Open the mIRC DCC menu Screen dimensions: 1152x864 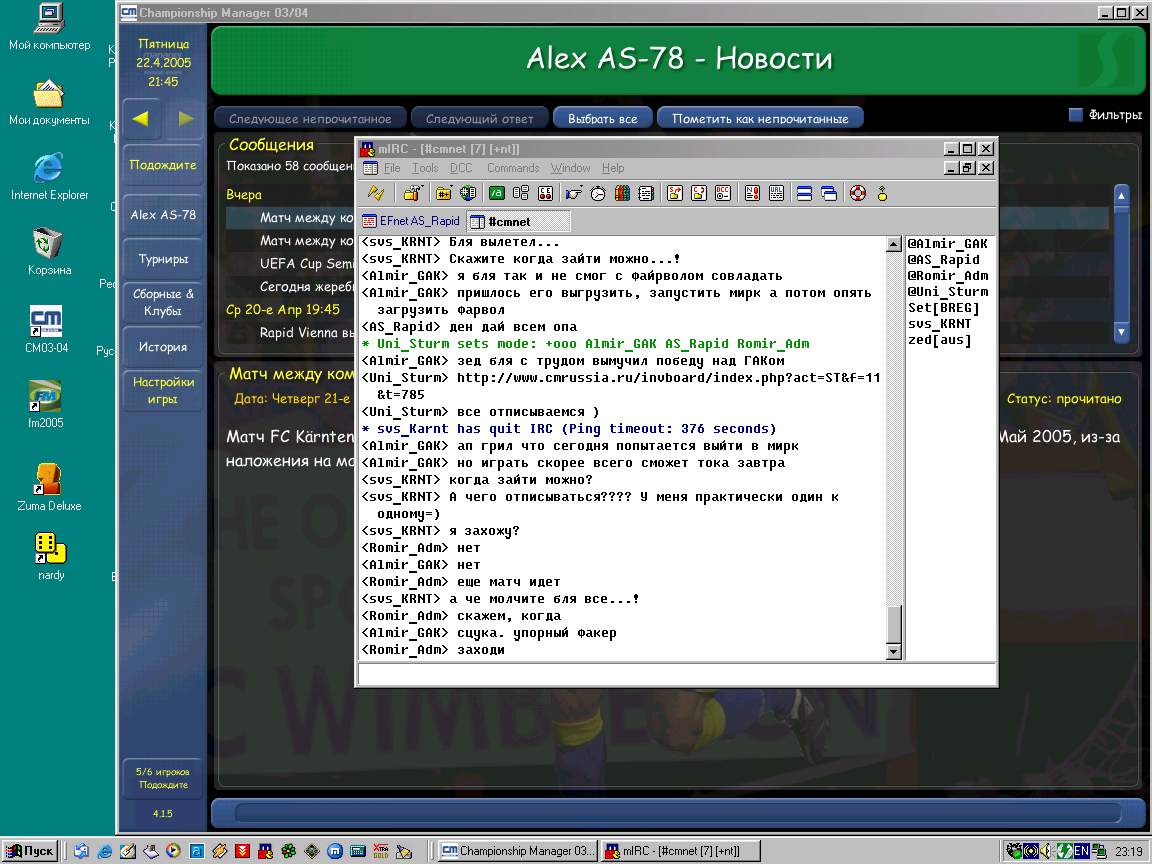point(461,168)
